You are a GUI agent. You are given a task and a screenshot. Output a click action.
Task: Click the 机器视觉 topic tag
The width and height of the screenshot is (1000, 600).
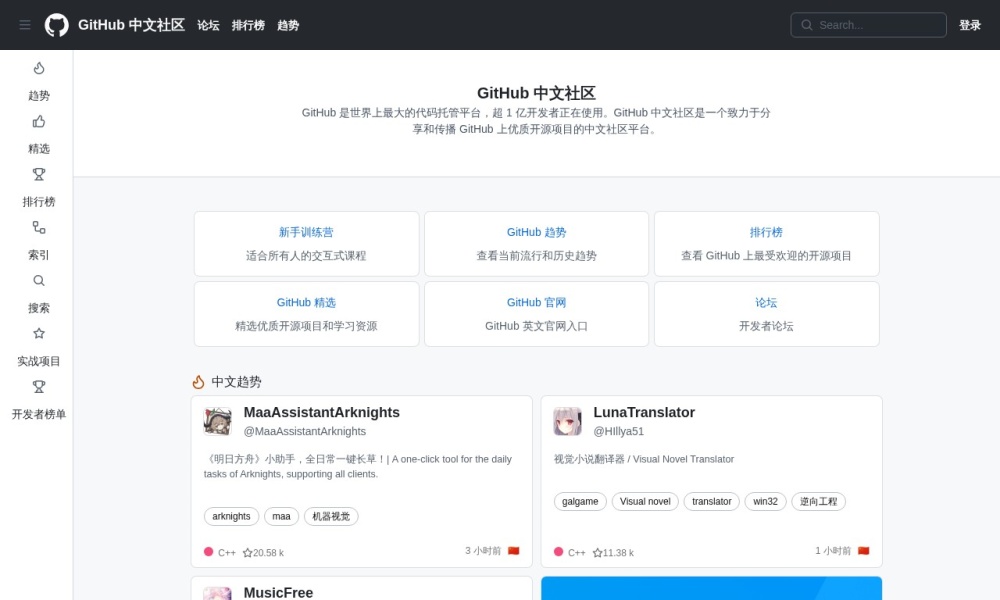331,516
